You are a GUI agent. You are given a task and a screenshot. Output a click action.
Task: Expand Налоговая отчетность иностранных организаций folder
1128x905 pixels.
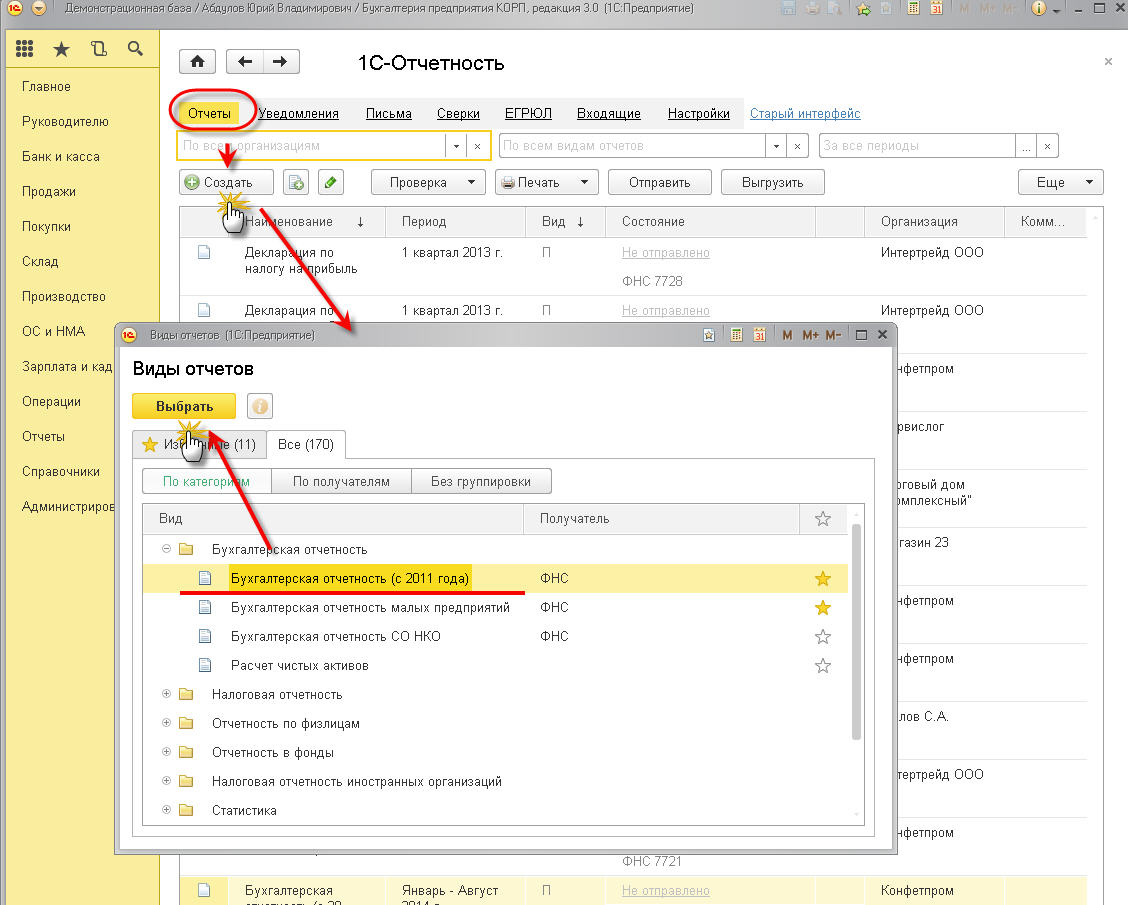tap(166, 781)
